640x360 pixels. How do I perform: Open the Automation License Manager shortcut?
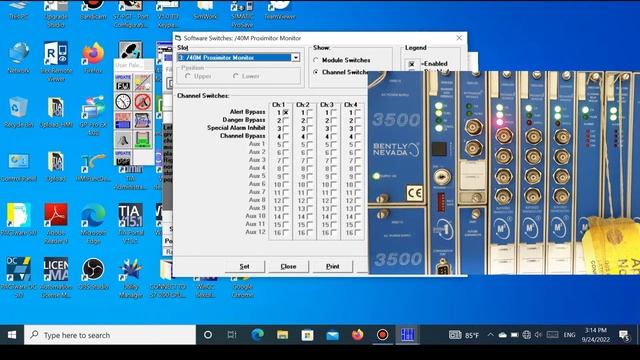point(56,278)
